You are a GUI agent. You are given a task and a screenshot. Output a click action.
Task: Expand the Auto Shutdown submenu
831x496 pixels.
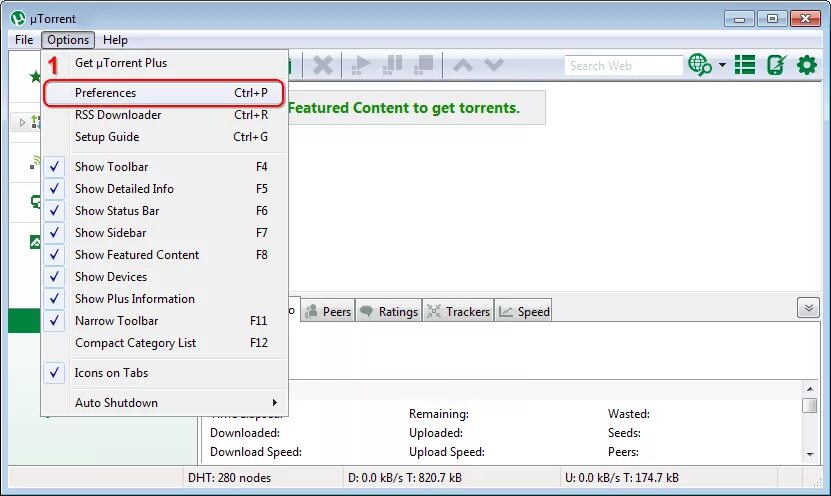click(x=164, y=403)
